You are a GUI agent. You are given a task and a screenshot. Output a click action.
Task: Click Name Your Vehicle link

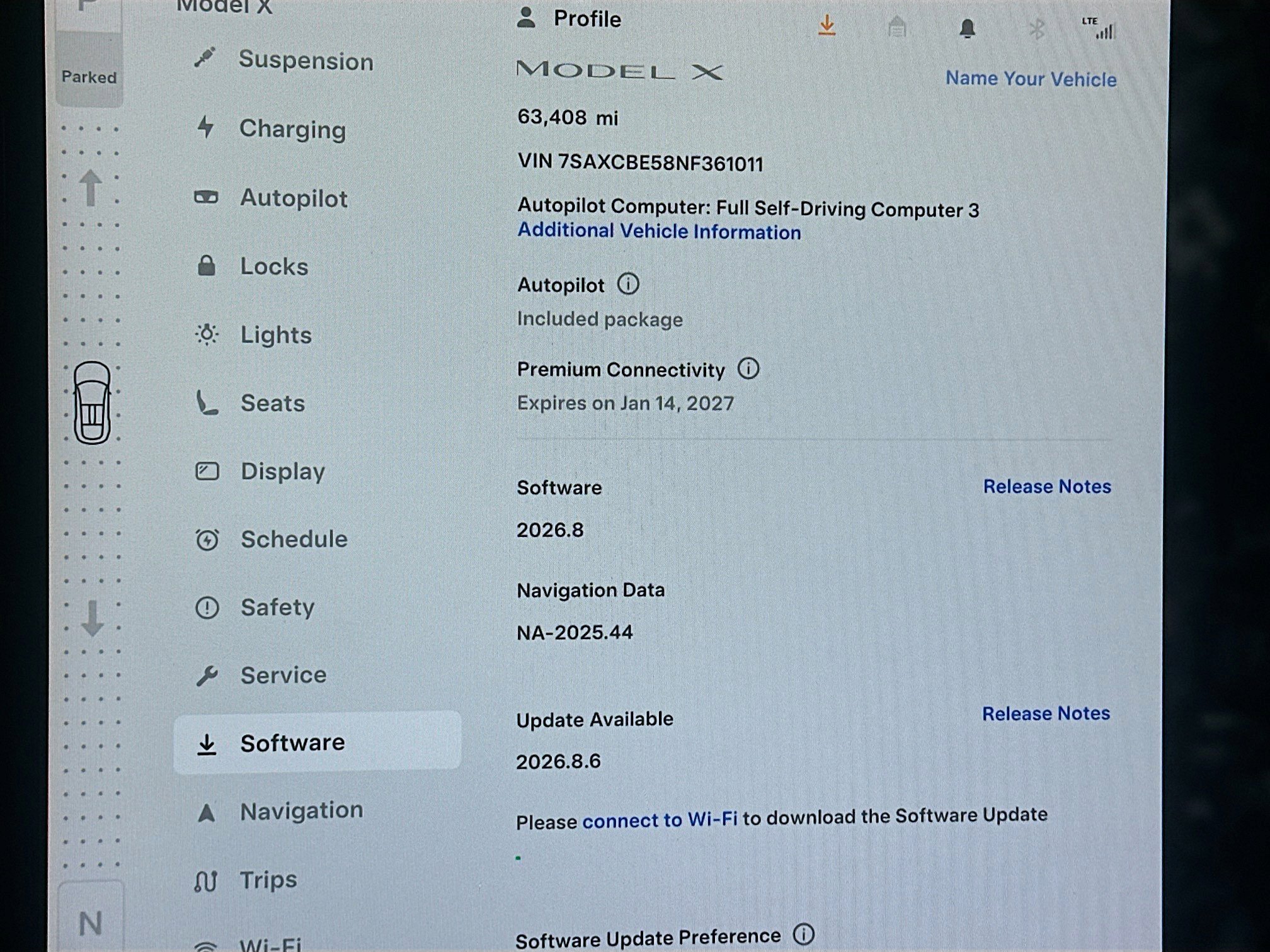[x=1031, y=79]
